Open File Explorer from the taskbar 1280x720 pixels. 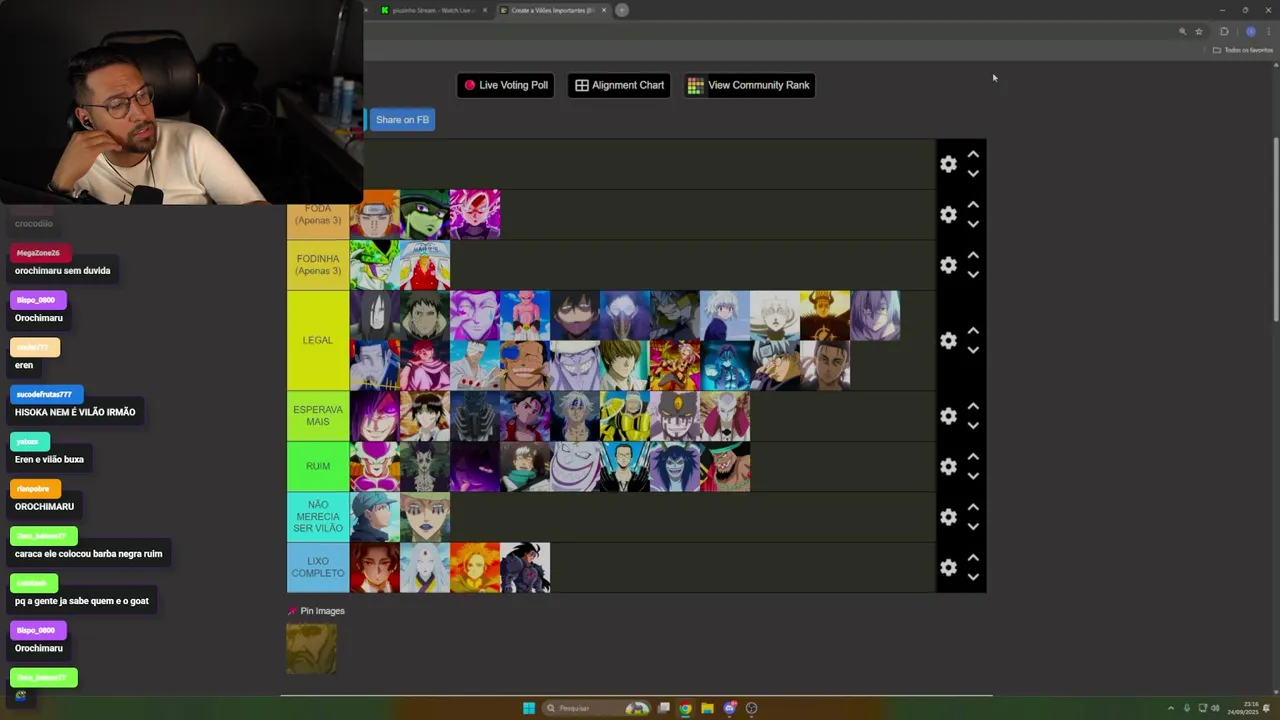click(707, 708)
